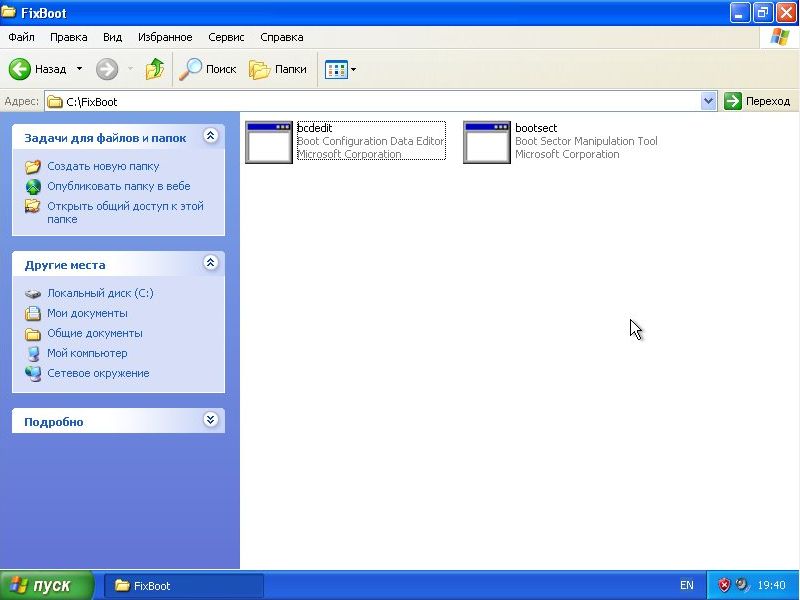Viewport: 800px width, 600px height.
Task: Open the Back button history dropdown arrow
Action: click(x=80, y=69)
